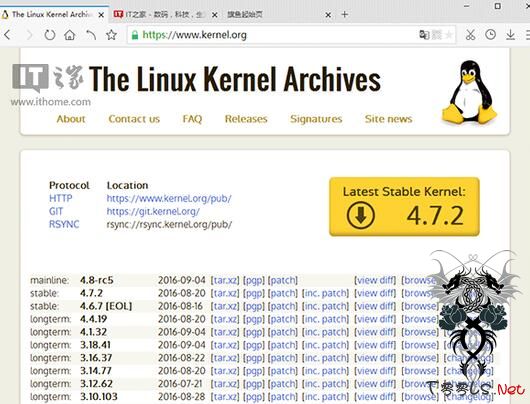View diff for longterm 4.1.32
The image size is (530, 404).
pos(375,332)
